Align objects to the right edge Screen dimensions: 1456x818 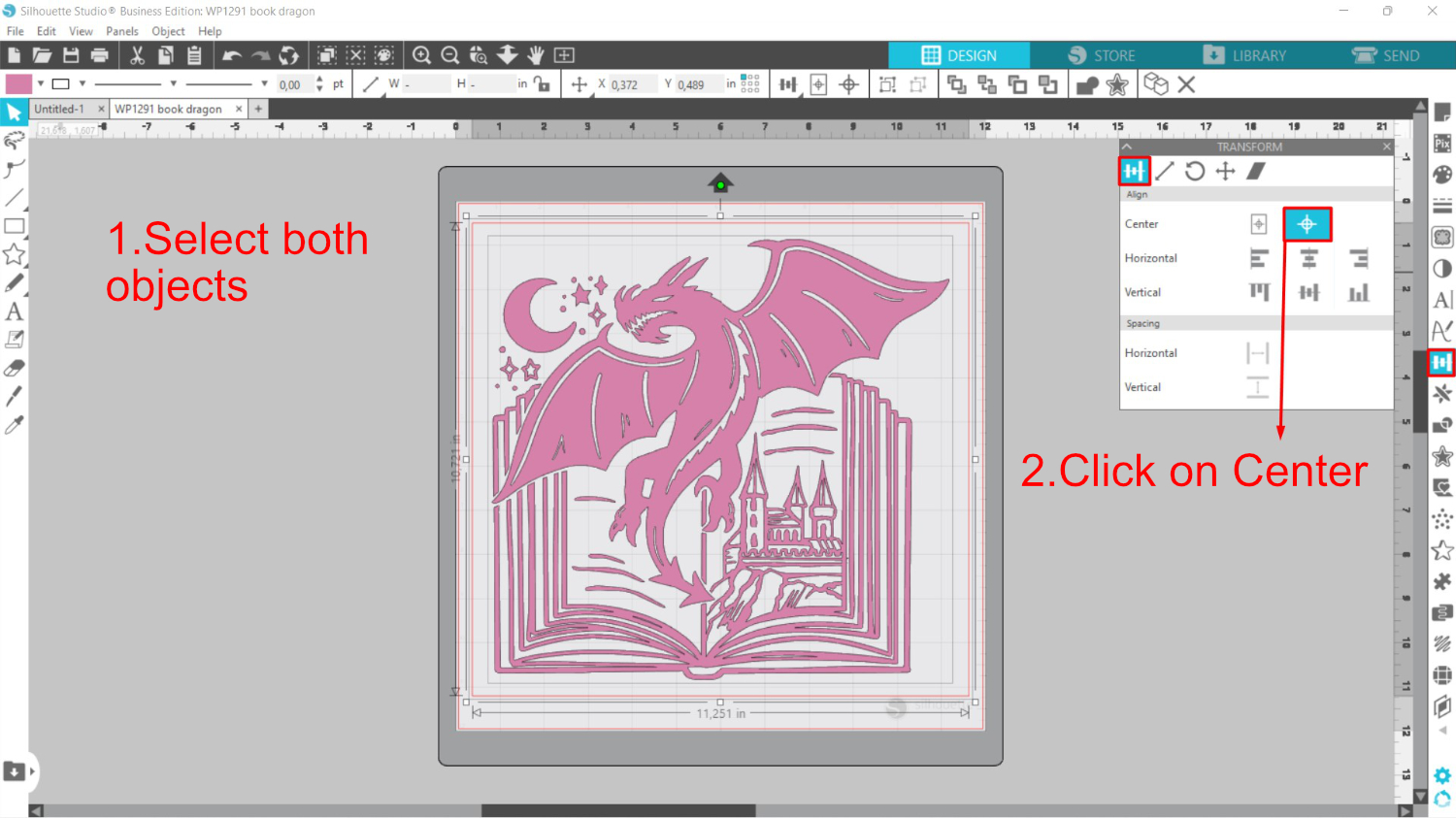1359,258
